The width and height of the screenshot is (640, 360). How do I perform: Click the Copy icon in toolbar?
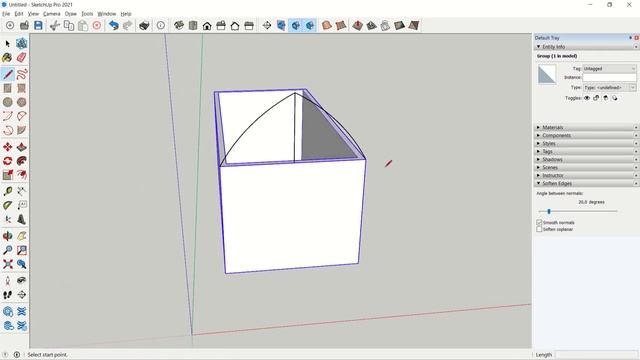click(69, 25)
